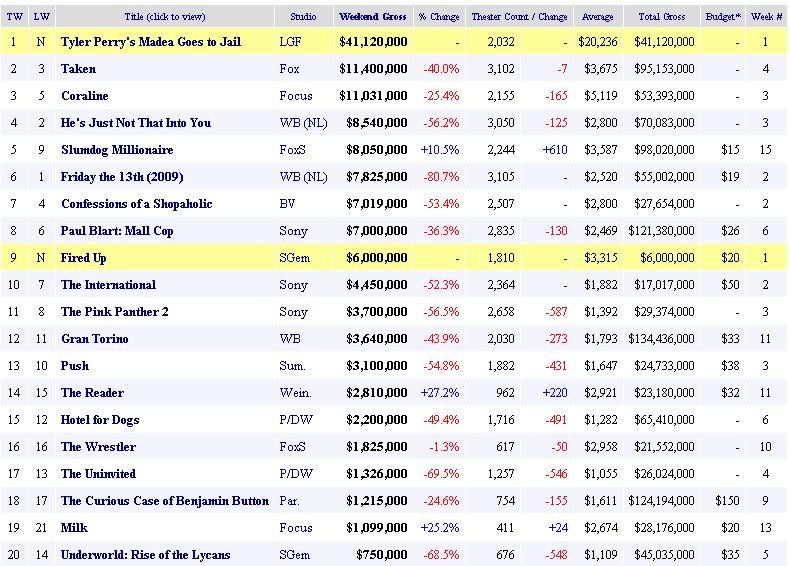Open The Curious Case of Benjamin Button

[164, 501]
